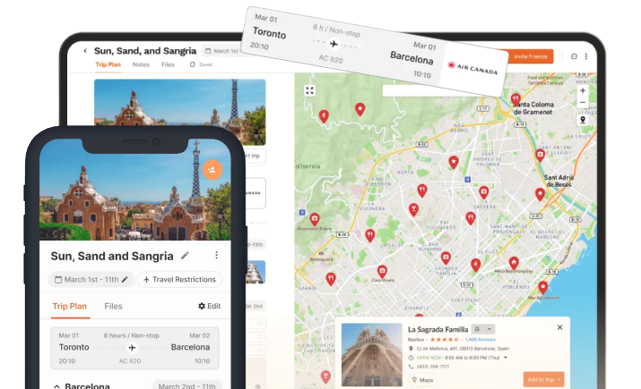The image size is (641, 389).
Task: Click the restaurant pin at Santa Coloma de Gramenet
Action: pos(515,99)
